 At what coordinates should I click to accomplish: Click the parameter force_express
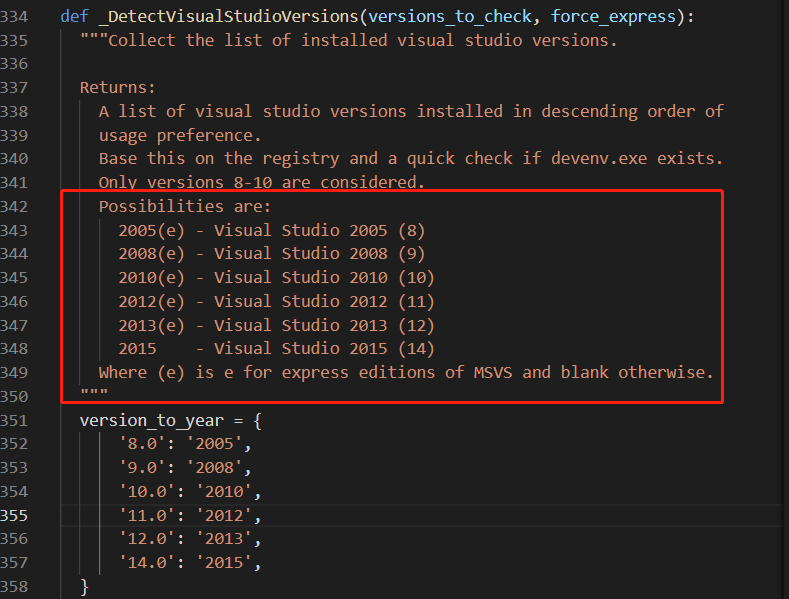click(613, 17)
